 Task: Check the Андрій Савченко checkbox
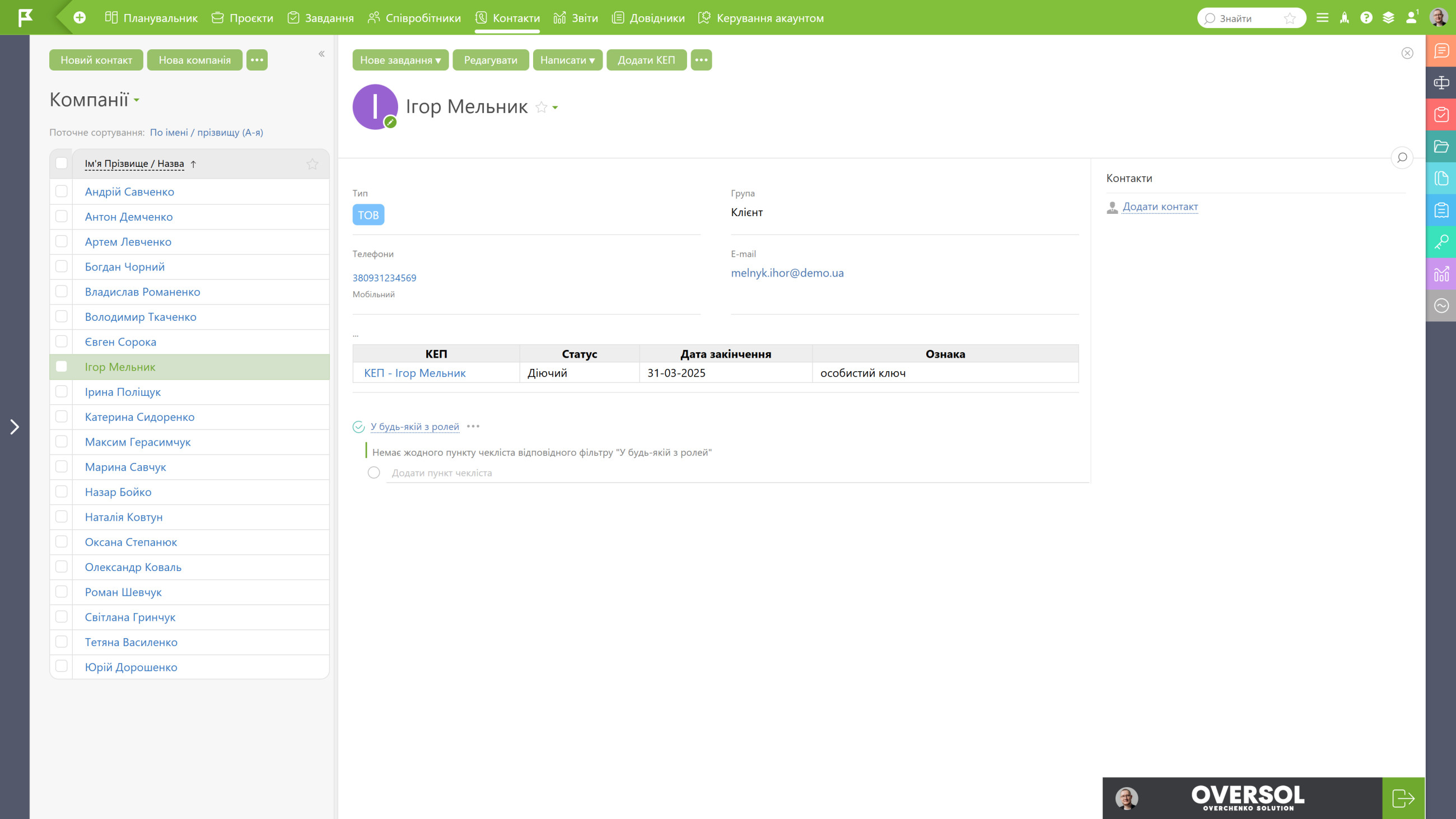tap(62, 191)
